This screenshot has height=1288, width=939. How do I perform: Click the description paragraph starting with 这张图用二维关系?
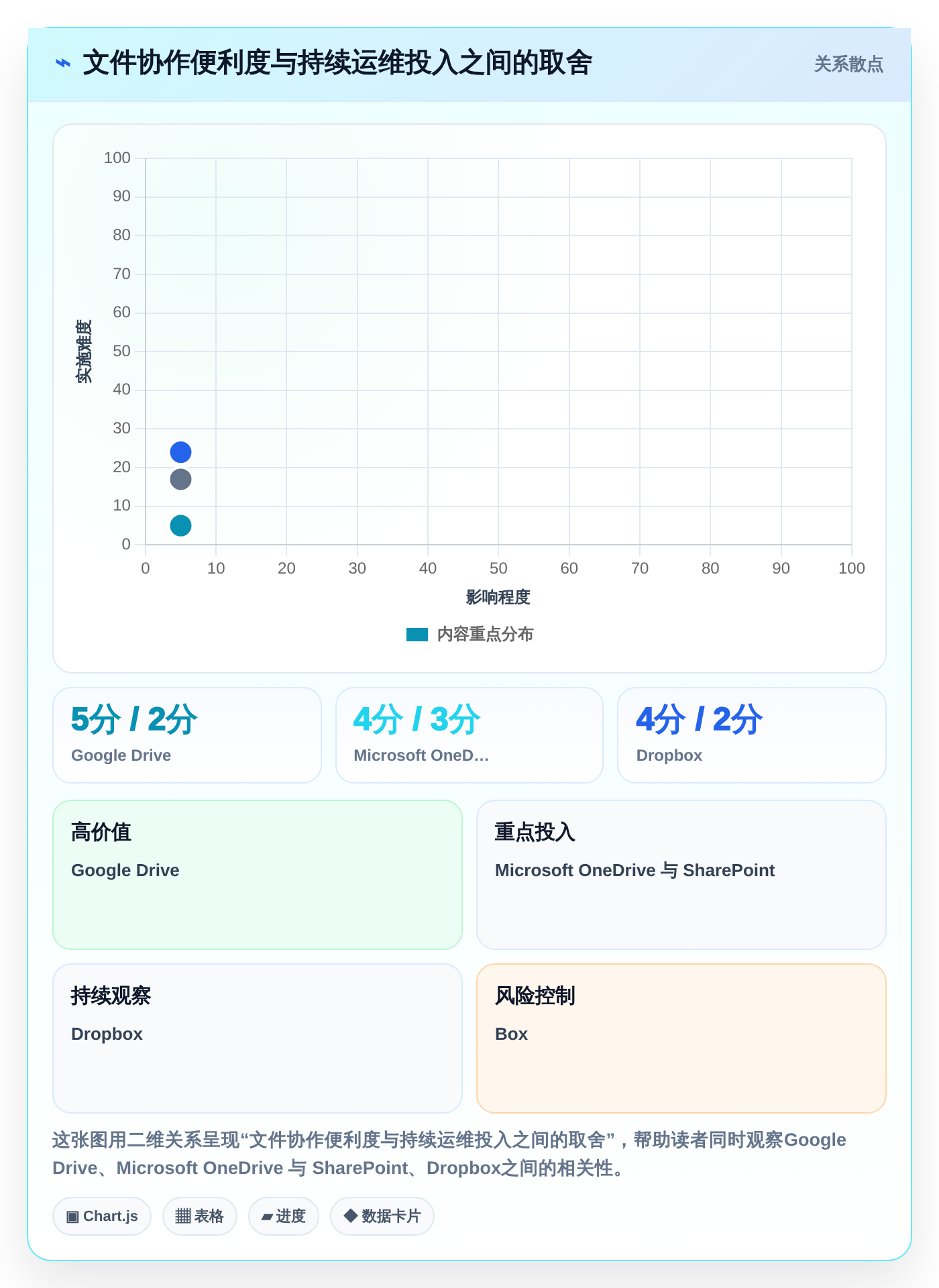[449, 1154]
